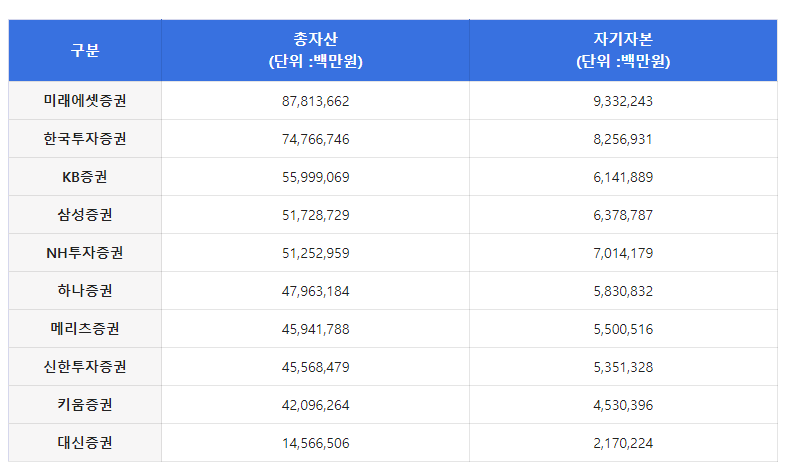Click total assets value 14,566,506
Screen dimensions: 793x476
point(316,443)
